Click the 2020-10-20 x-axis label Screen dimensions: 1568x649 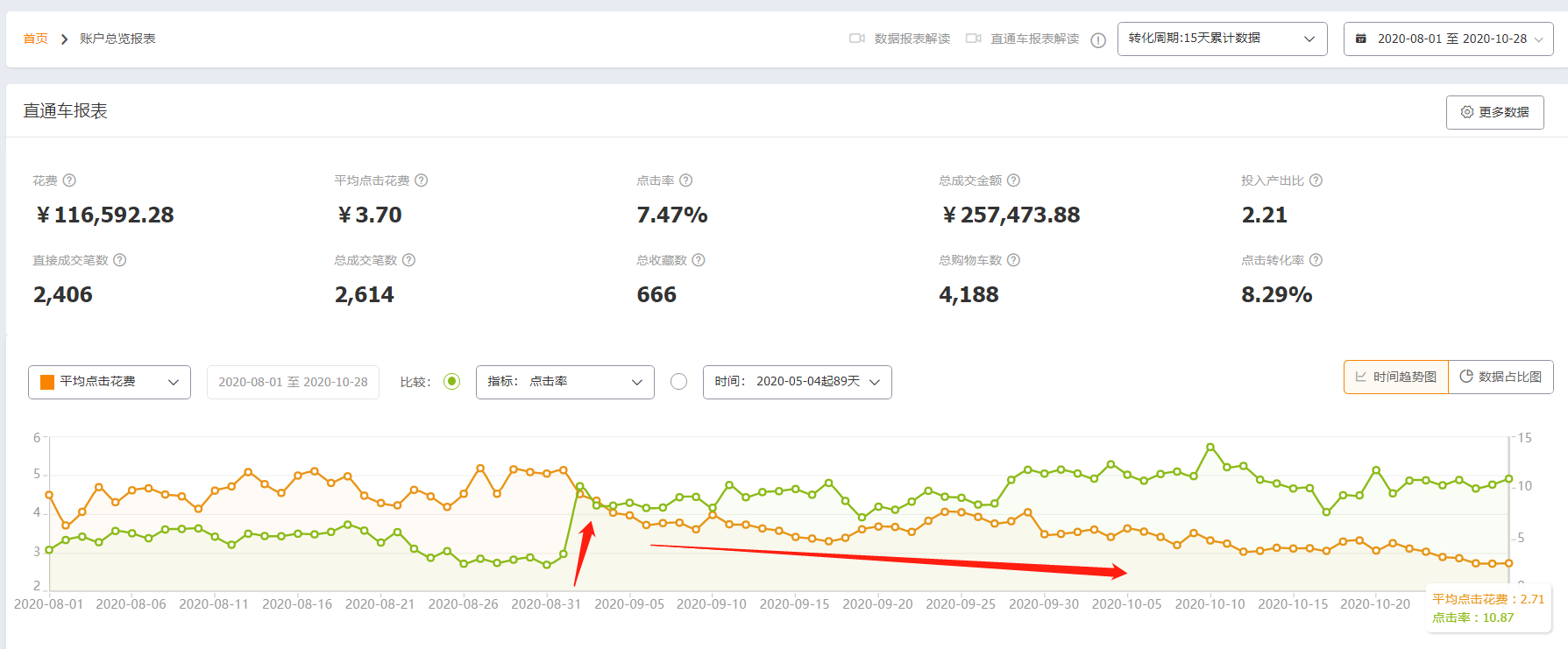pyautogui.click(x=1375, y=603)
